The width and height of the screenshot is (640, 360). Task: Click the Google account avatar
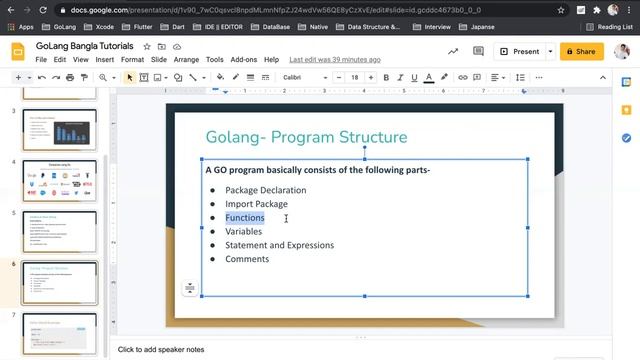622,51
